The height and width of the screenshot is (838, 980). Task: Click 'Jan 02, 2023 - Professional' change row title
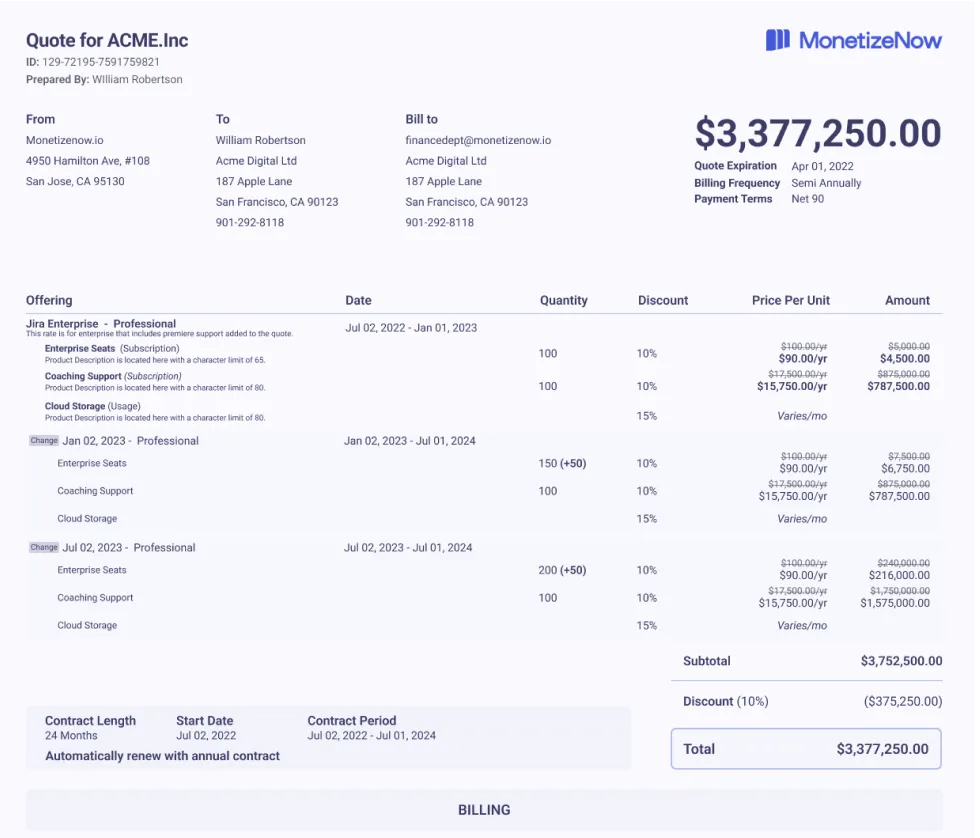(130, 441)
